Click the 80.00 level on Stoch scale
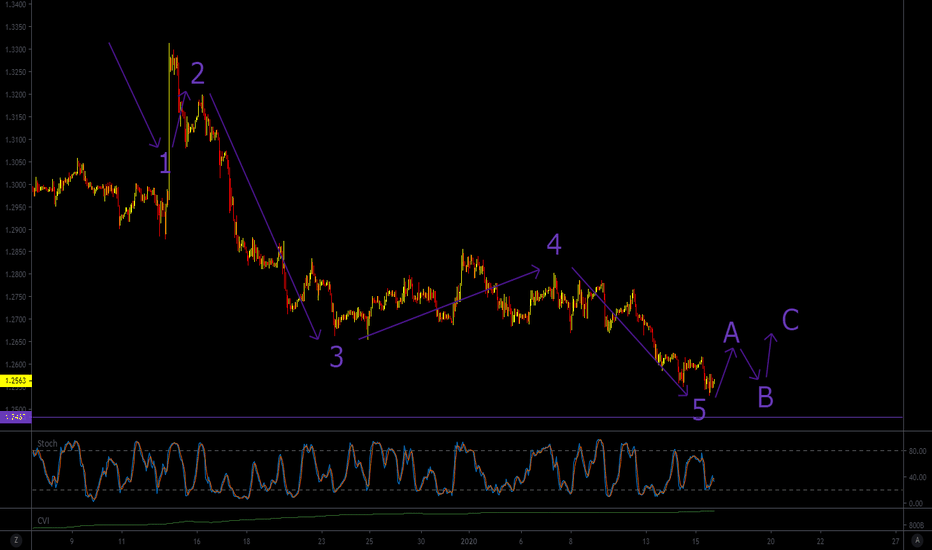 point(916,451)
